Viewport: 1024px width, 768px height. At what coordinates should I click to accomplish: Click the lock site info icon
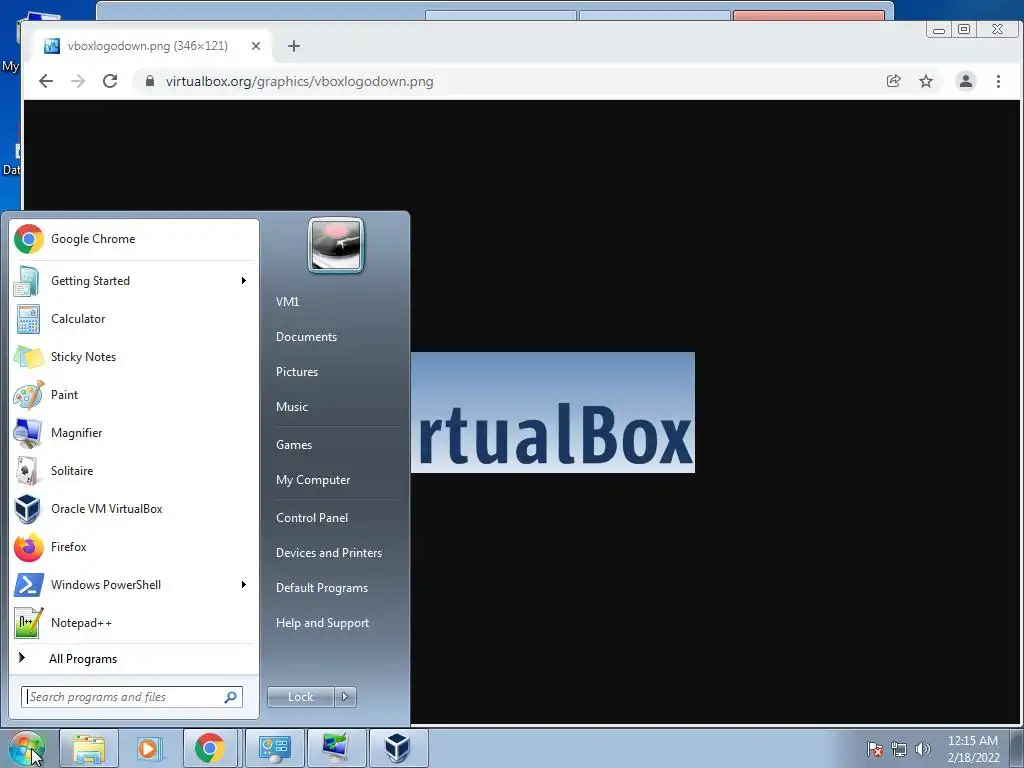coord(150,81)
